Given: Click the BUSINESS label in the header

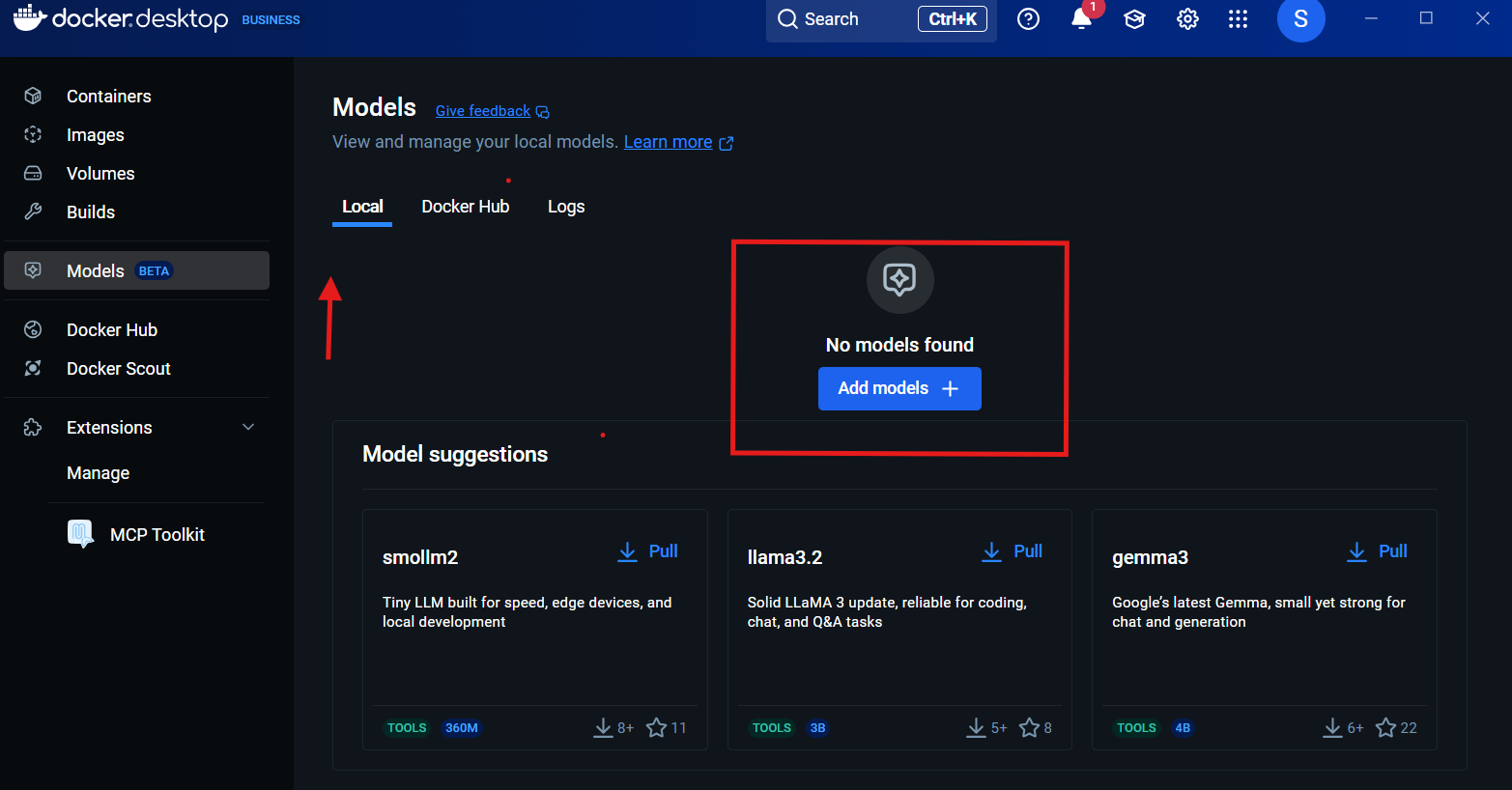Looking at the screenshot, I should [271, 19].
